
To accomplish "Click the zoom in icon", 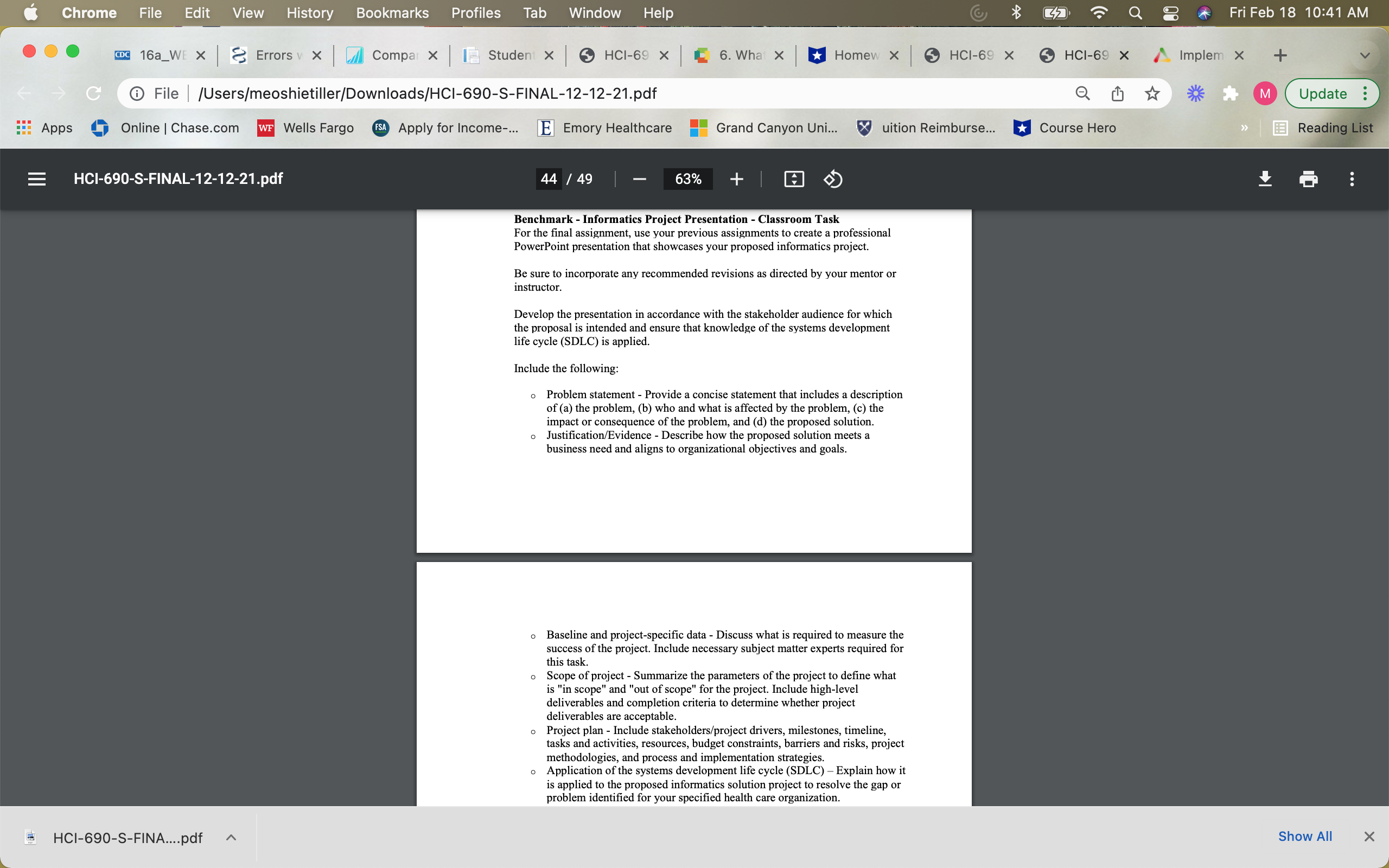I will (736, 178).
